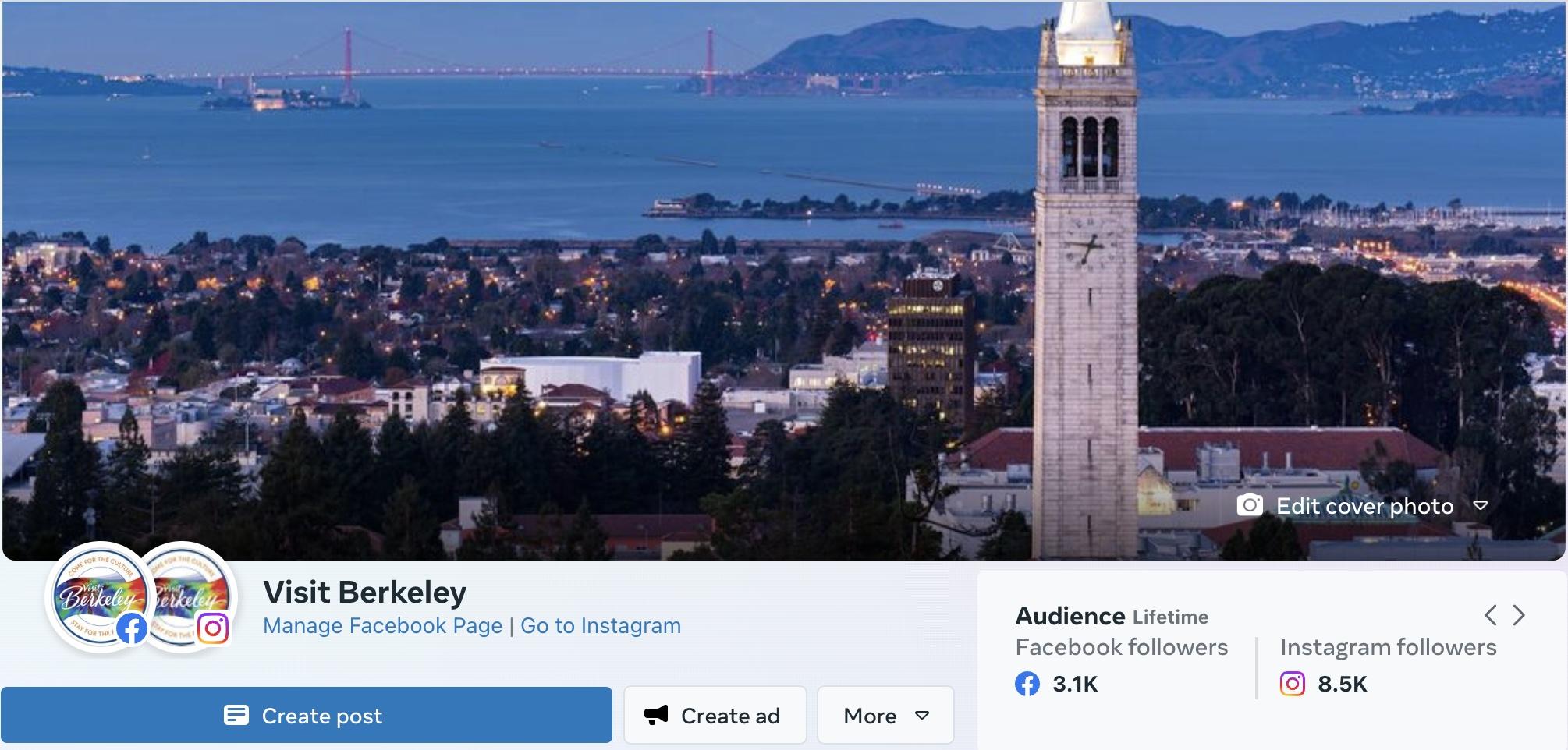This screenshot has height=750, width=1568.
Task: Click the Instagram badge on the profile picture
Action: point(213,628)
